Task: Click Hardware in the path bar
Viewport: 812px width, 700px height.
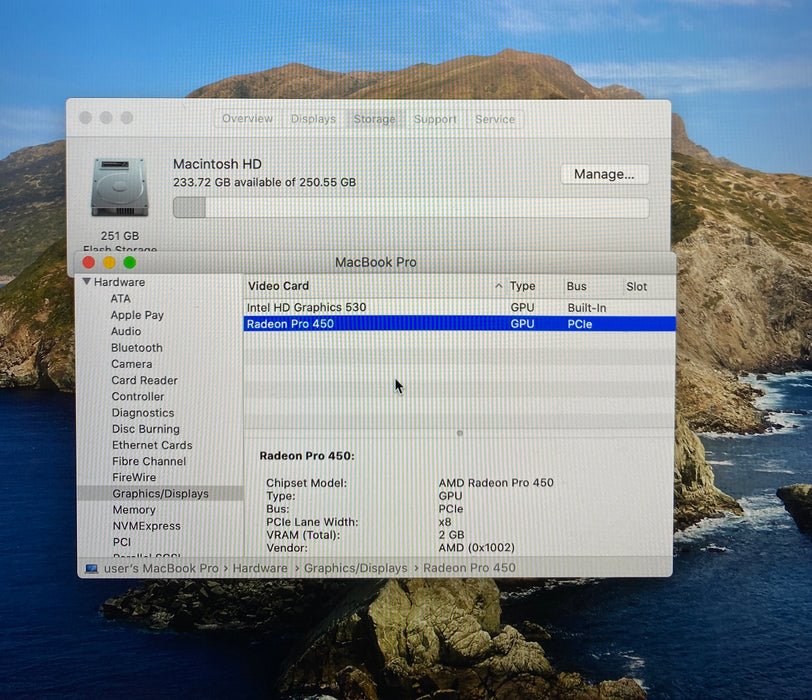Action: (259, 568)
